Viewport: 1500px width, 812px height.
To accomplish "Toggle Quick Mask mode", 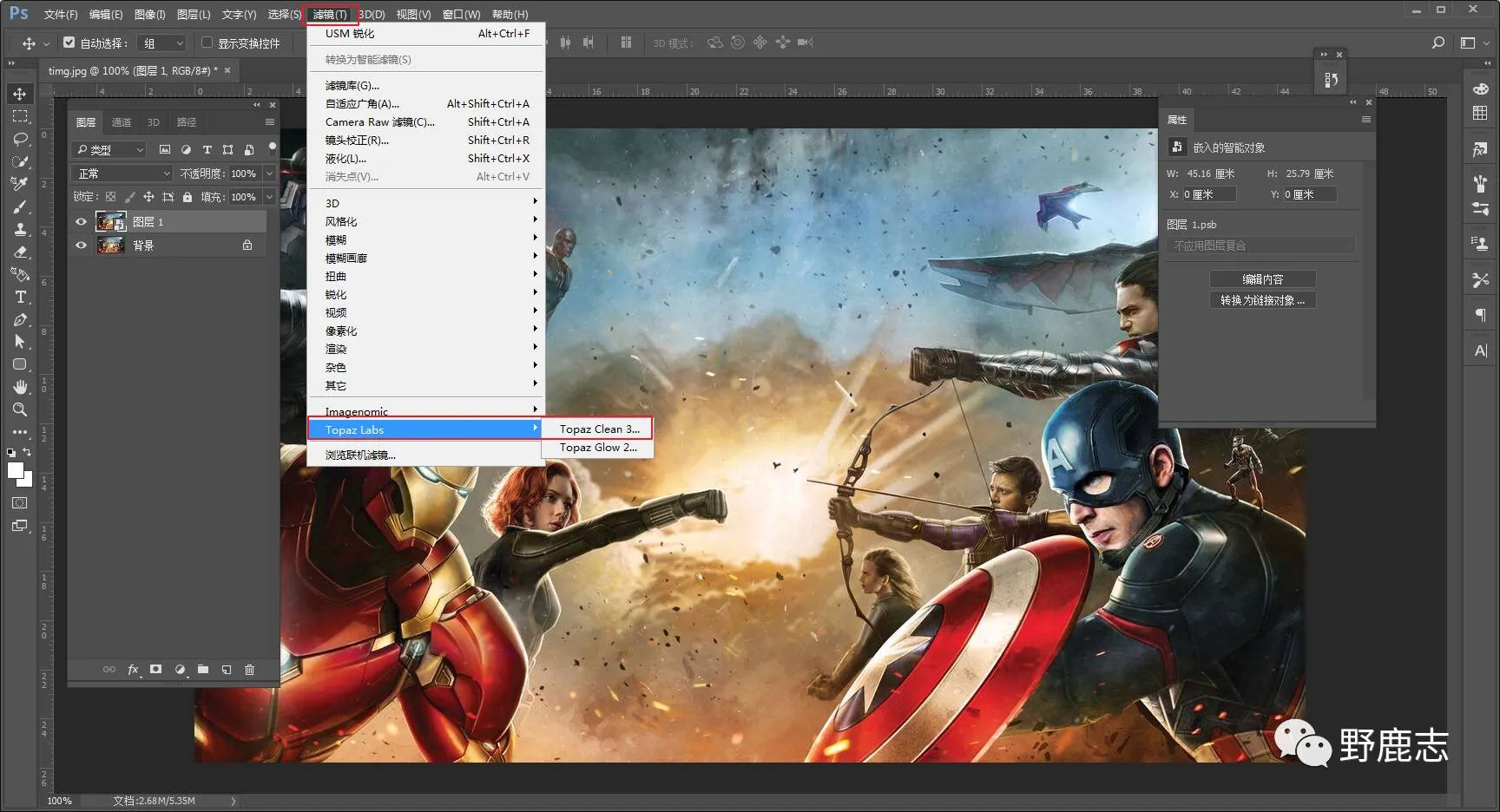I will point(20,503).
